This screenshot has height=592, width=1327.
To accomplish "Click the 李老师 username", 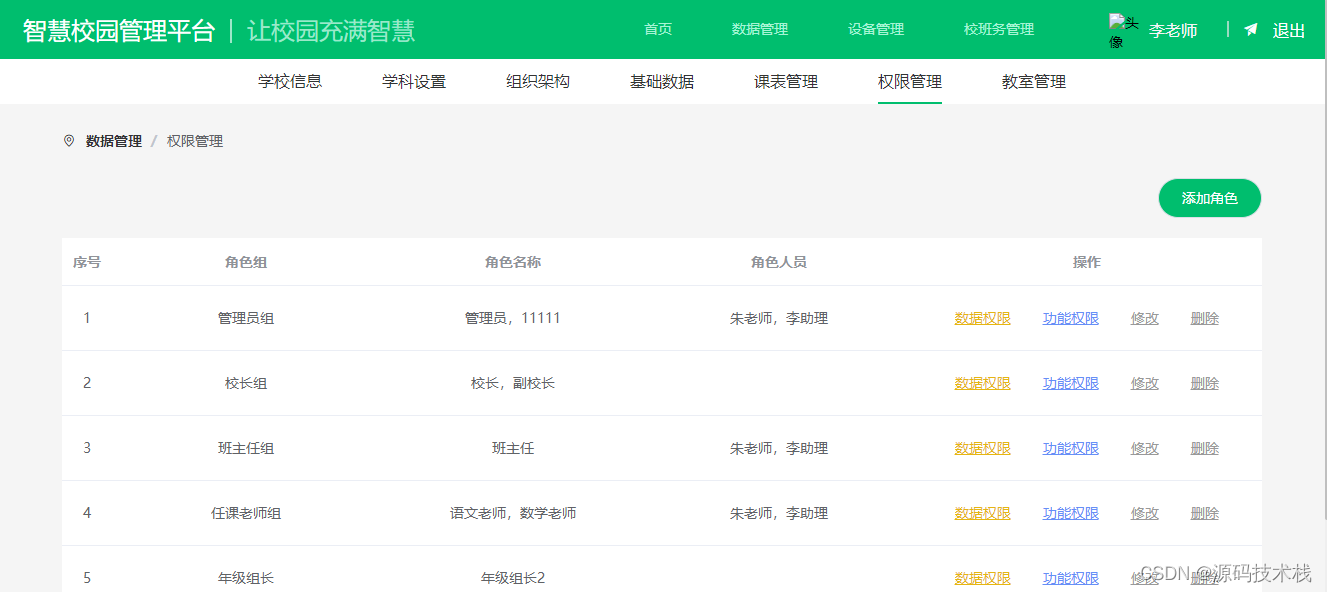I will pyautogui.click(x=1173, y=30).
